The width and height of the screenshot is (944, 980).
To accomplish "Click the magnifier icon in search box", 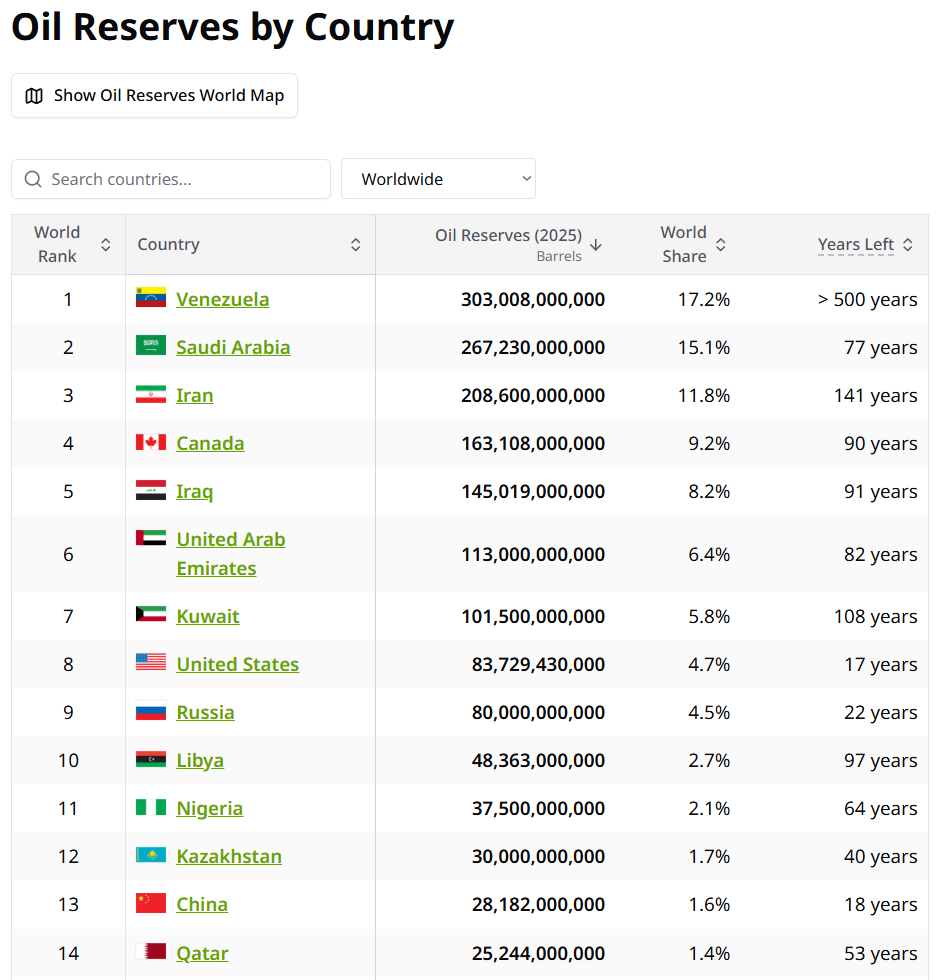I will (x=33, y=179).
